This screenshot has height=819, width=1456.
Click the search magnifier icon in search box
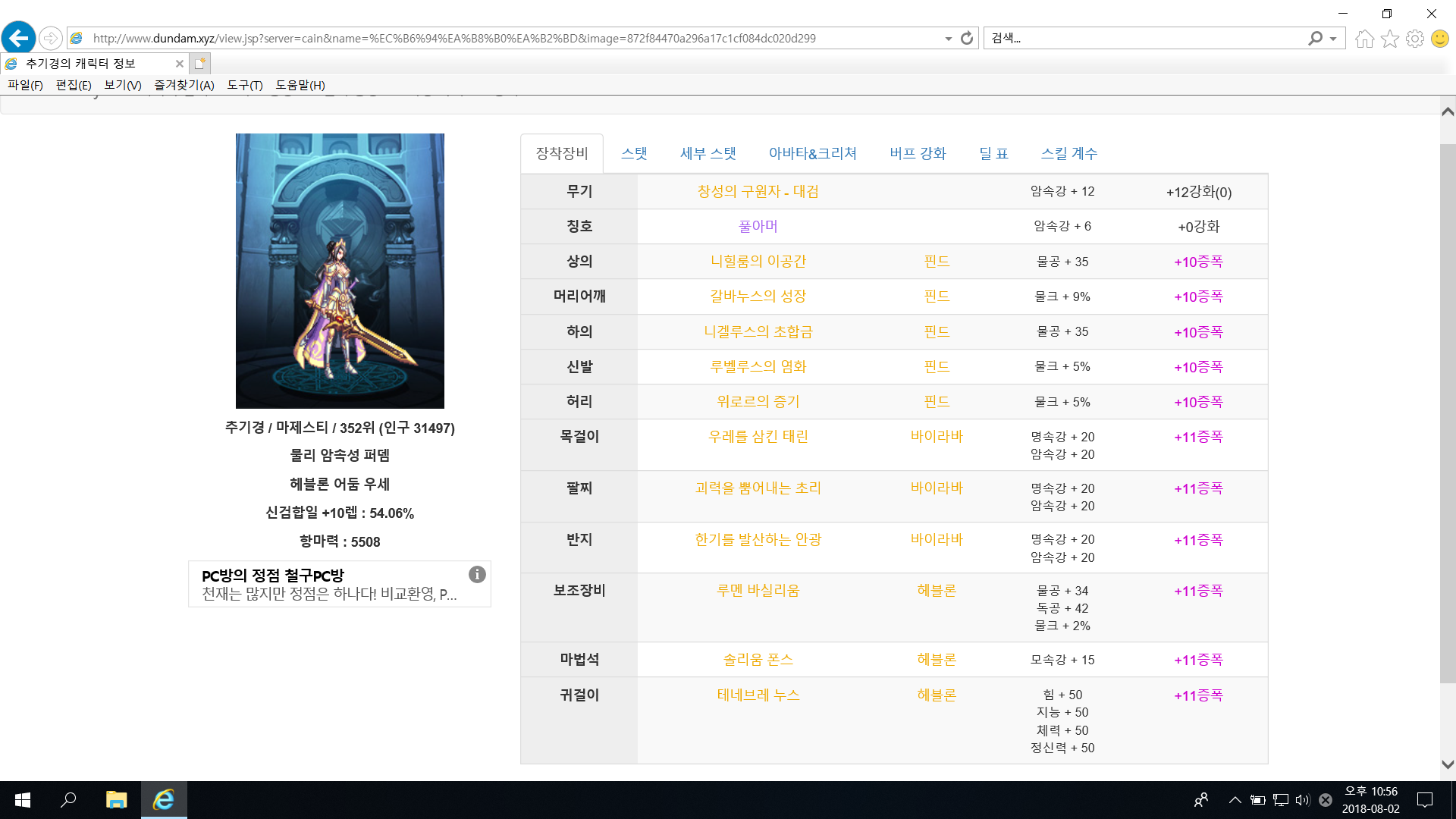[1315, 38]
